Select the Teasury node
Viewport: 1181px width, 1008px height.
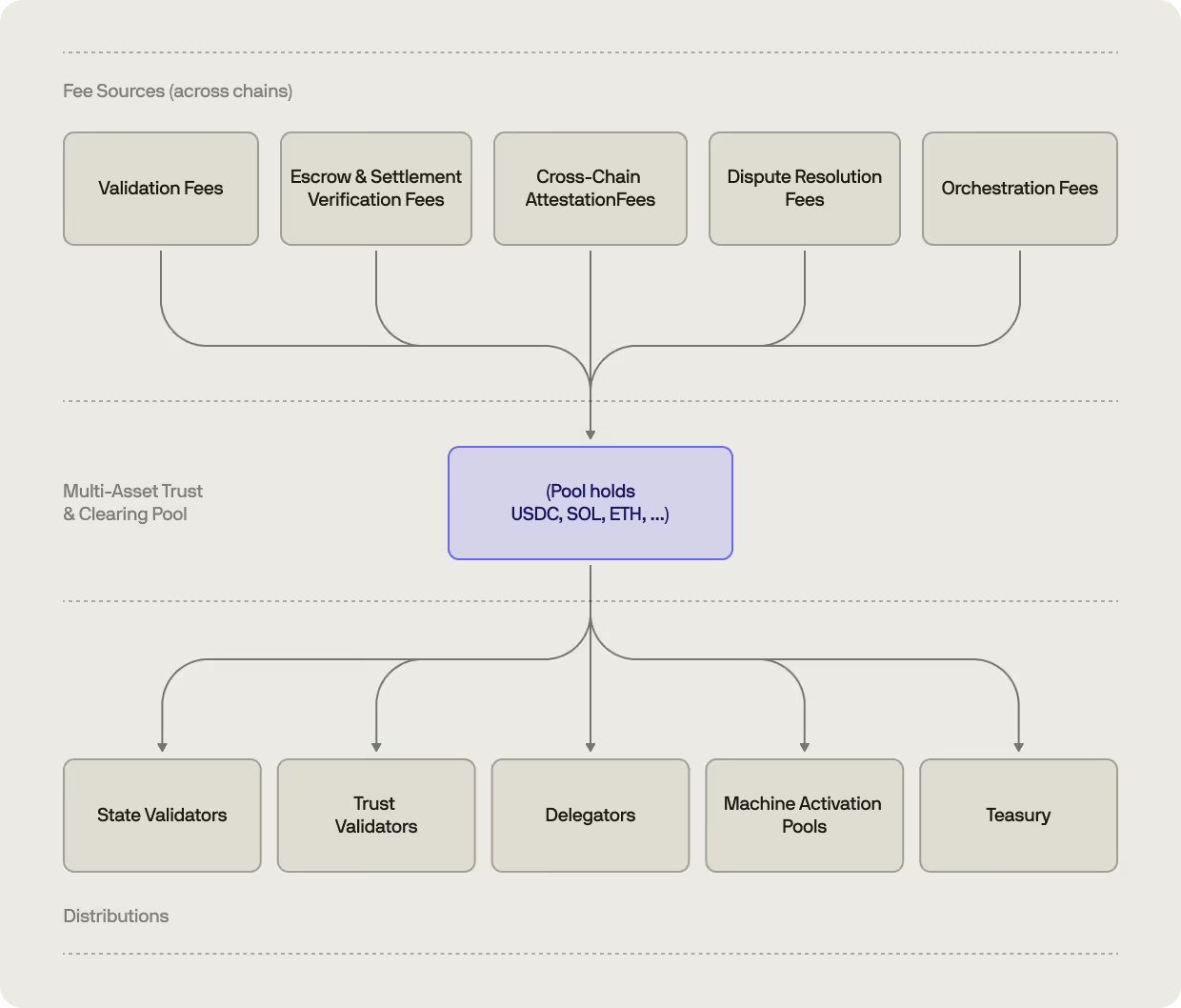1018,815
